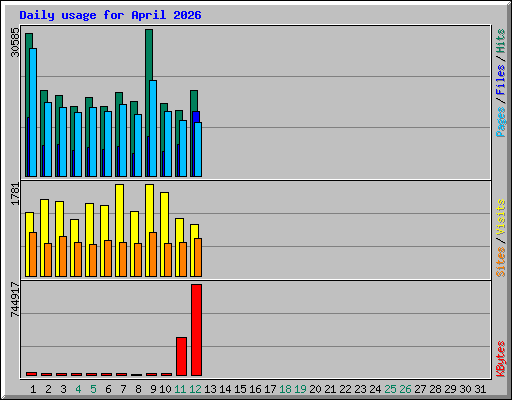Click the yellow 'Visits' legend label

tap(500, 217)
